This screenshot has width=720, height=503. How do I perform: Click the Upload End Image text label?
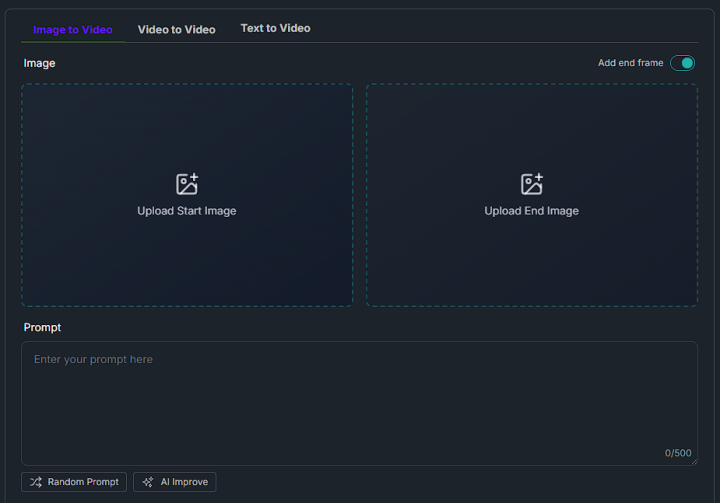(532, 211)
